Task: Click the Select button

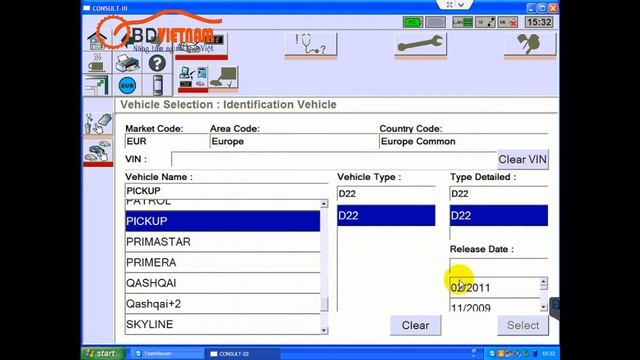Action: coord(523,325)
